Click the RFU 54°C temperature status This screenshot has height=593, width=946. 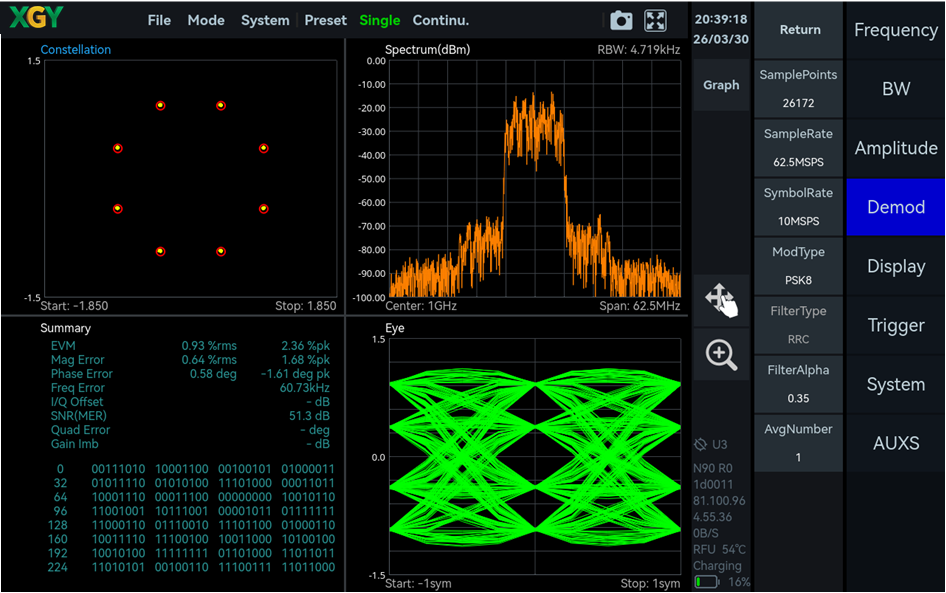(x=719, y=550)
